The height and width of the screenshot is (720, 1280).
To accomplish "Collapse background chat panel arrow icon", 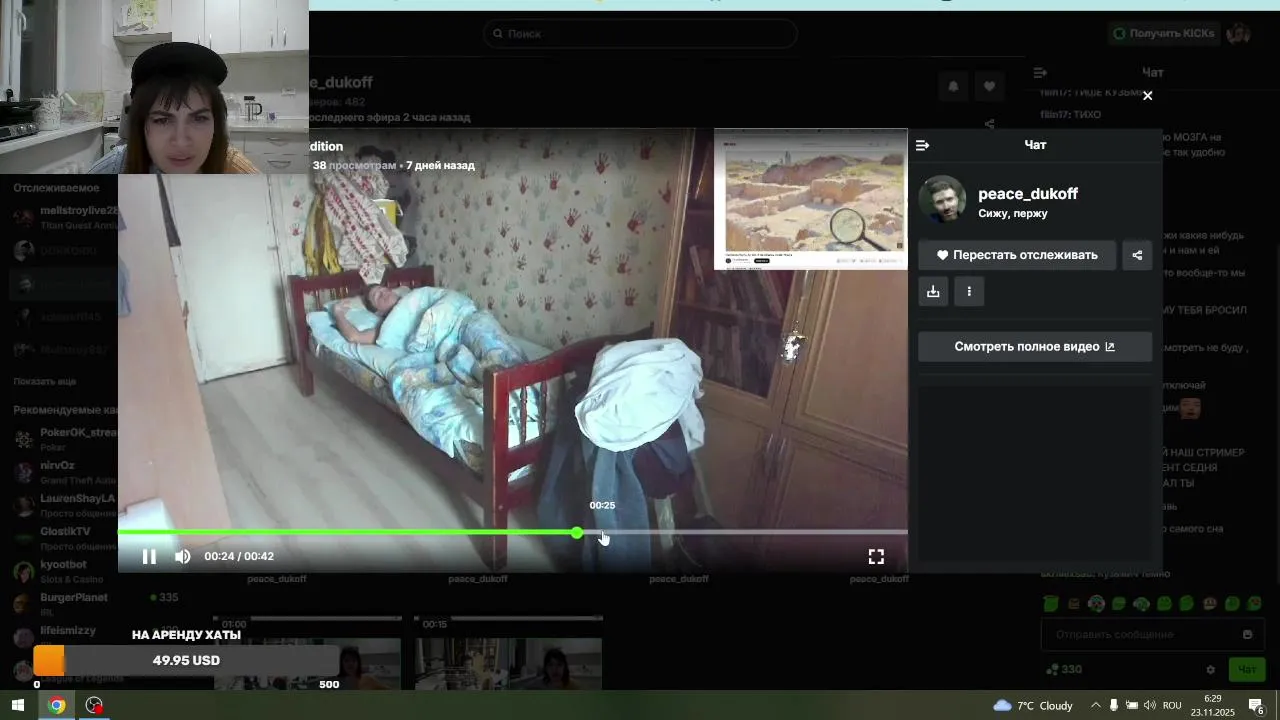I will point(1040,73).
